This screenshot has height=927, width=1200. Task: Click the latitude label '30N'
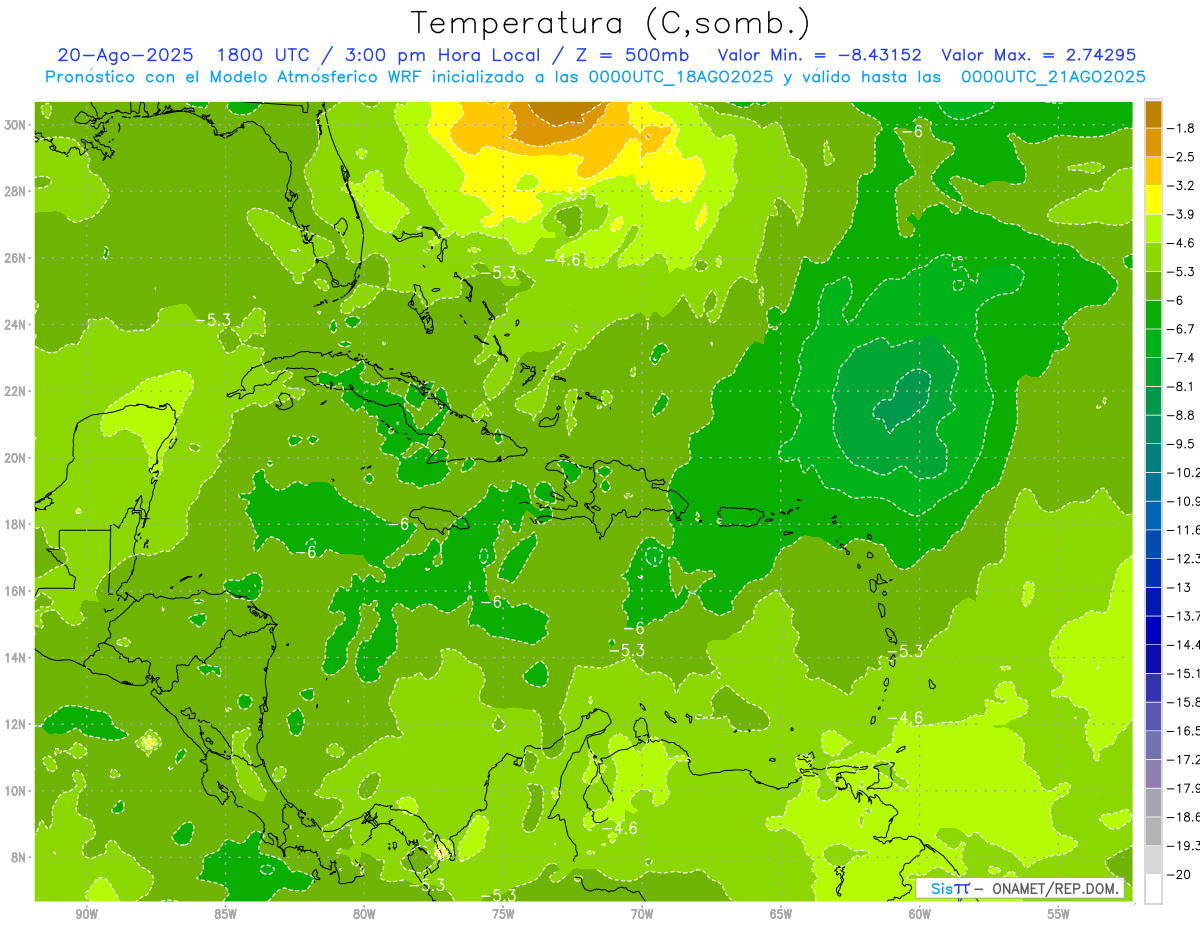pos(15,125)
